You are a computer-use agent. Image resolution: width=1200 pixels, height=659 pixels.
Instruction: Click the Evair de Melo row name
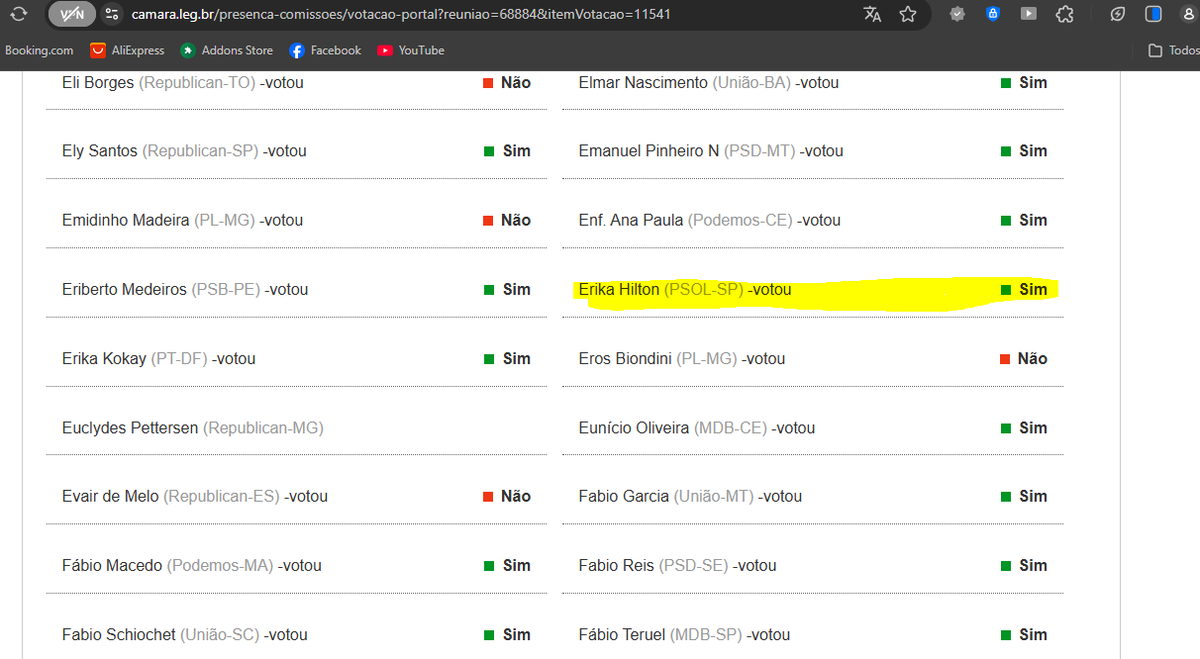110,496
